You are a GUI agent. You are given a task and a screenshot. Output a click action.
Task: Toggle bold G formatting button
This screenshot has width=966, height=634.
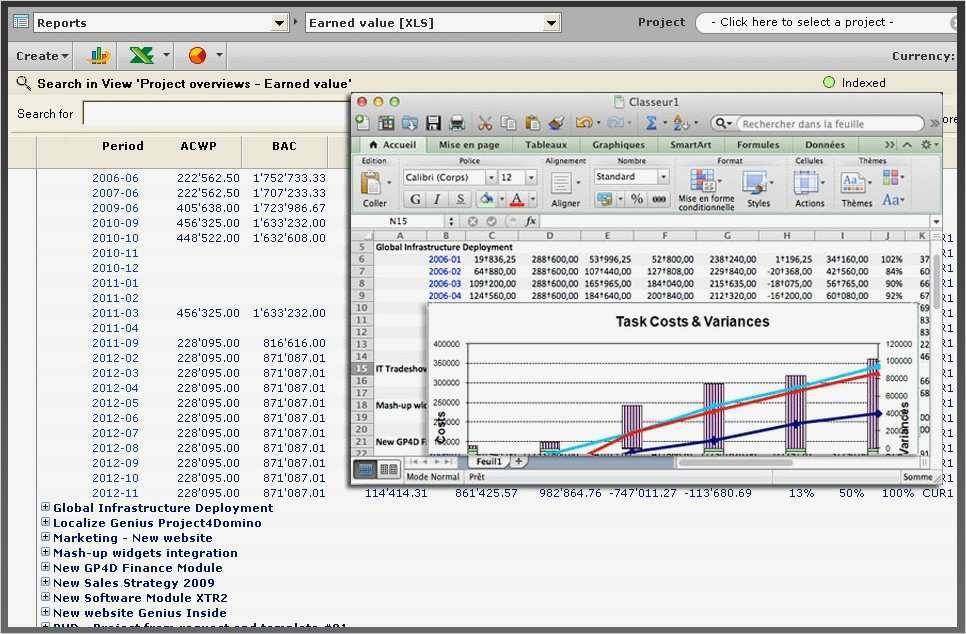coord(415,199)
